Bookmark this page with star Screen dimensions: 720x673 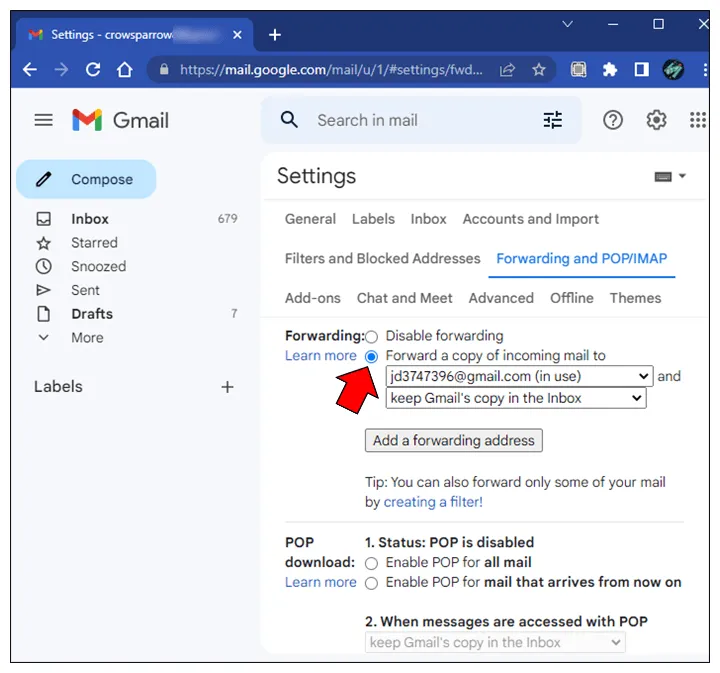click(x=539, y=70)
